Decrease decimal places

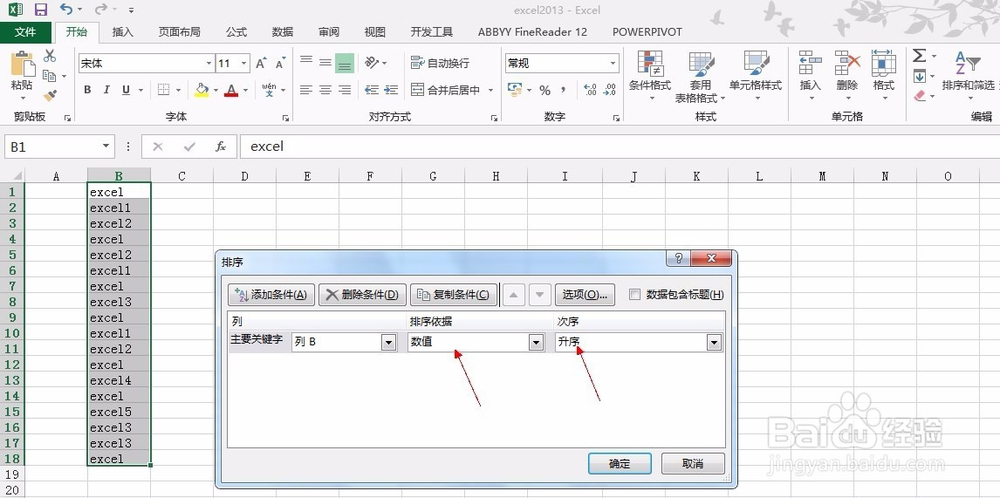click(x=610, y=90)
